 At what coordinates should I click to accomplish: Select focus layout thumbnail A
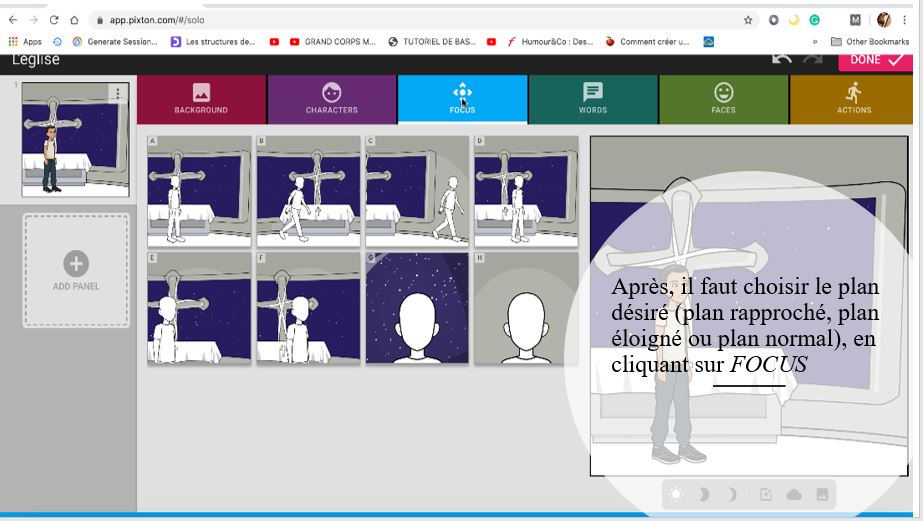coord(199,191)
